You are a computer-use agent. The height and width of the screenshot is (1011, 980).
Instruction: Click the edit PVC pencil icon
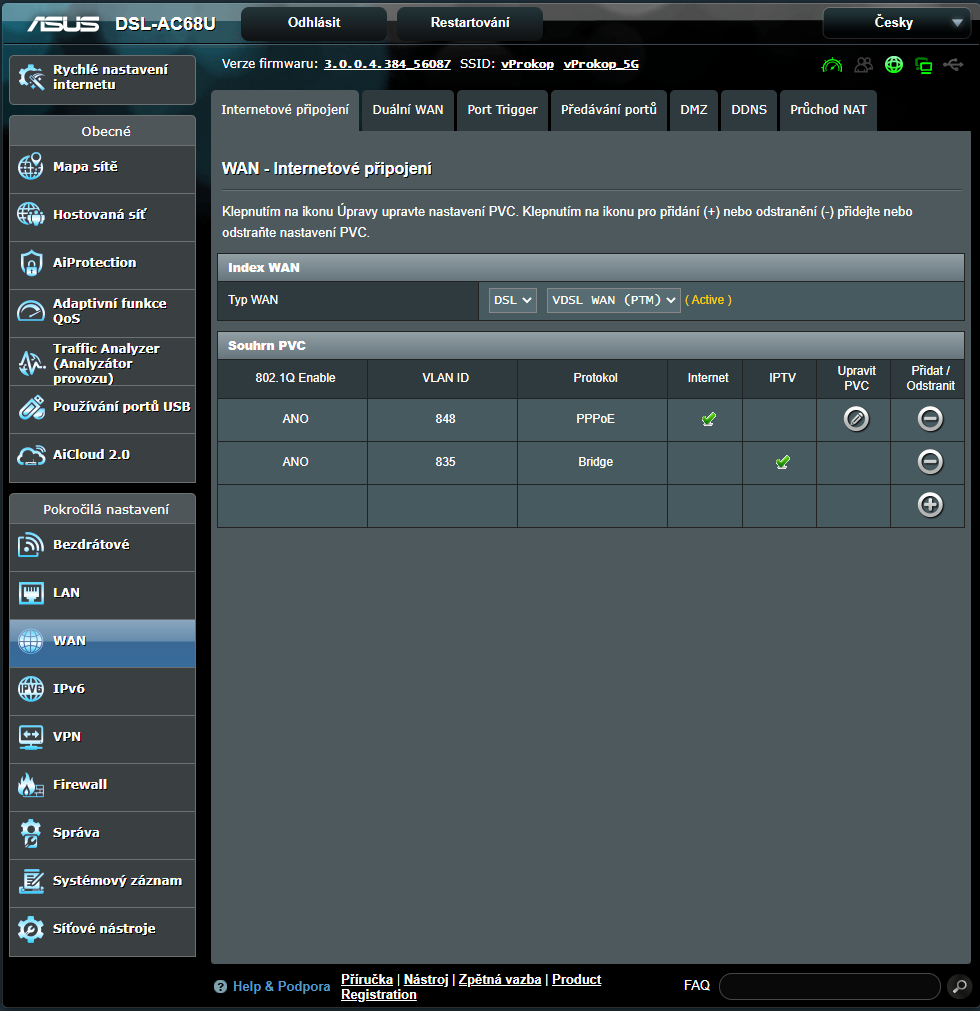(855, 419)
